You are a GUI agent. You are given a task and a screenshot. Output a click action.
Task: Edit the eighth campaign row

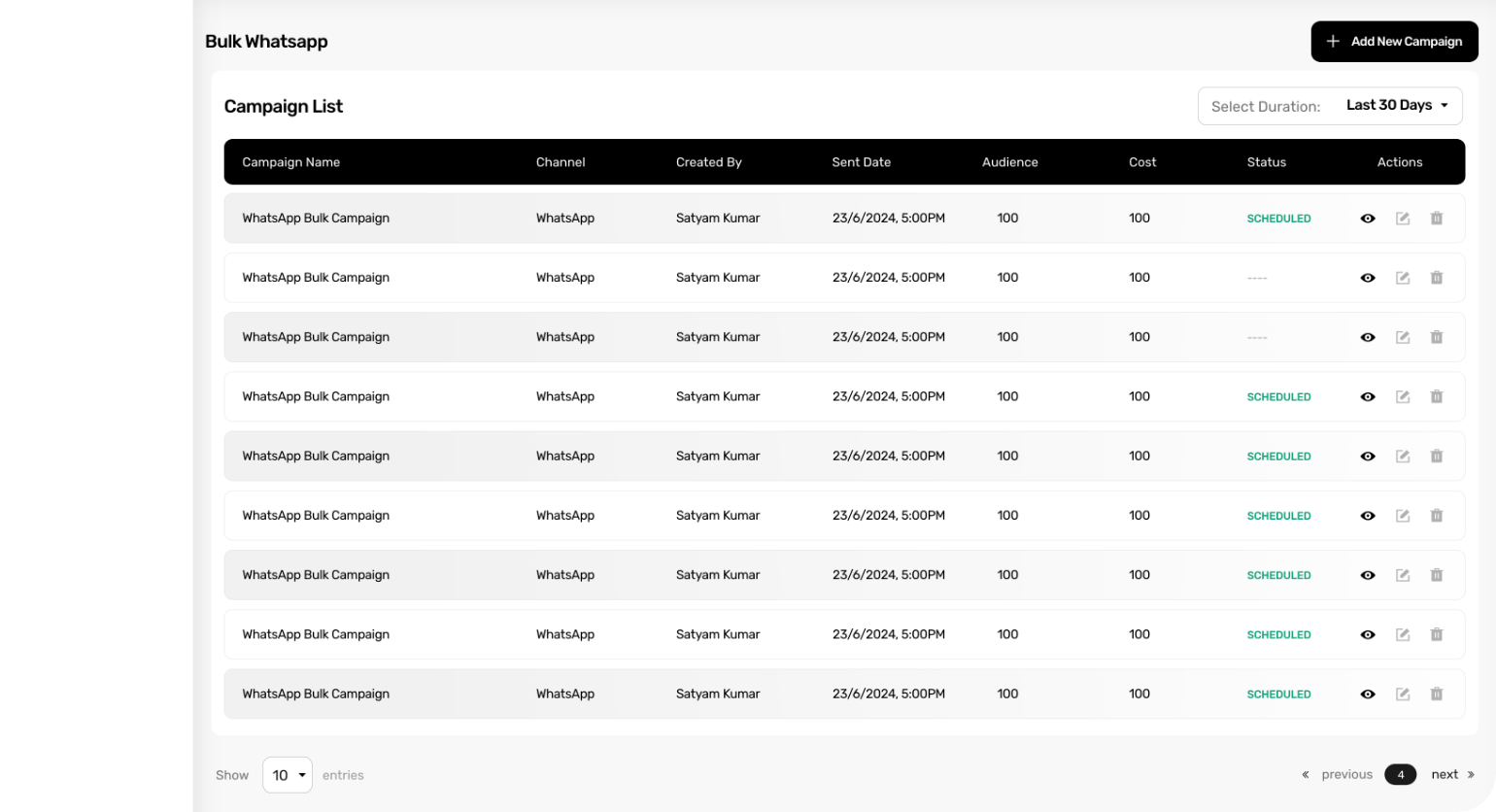point(1403,634)
